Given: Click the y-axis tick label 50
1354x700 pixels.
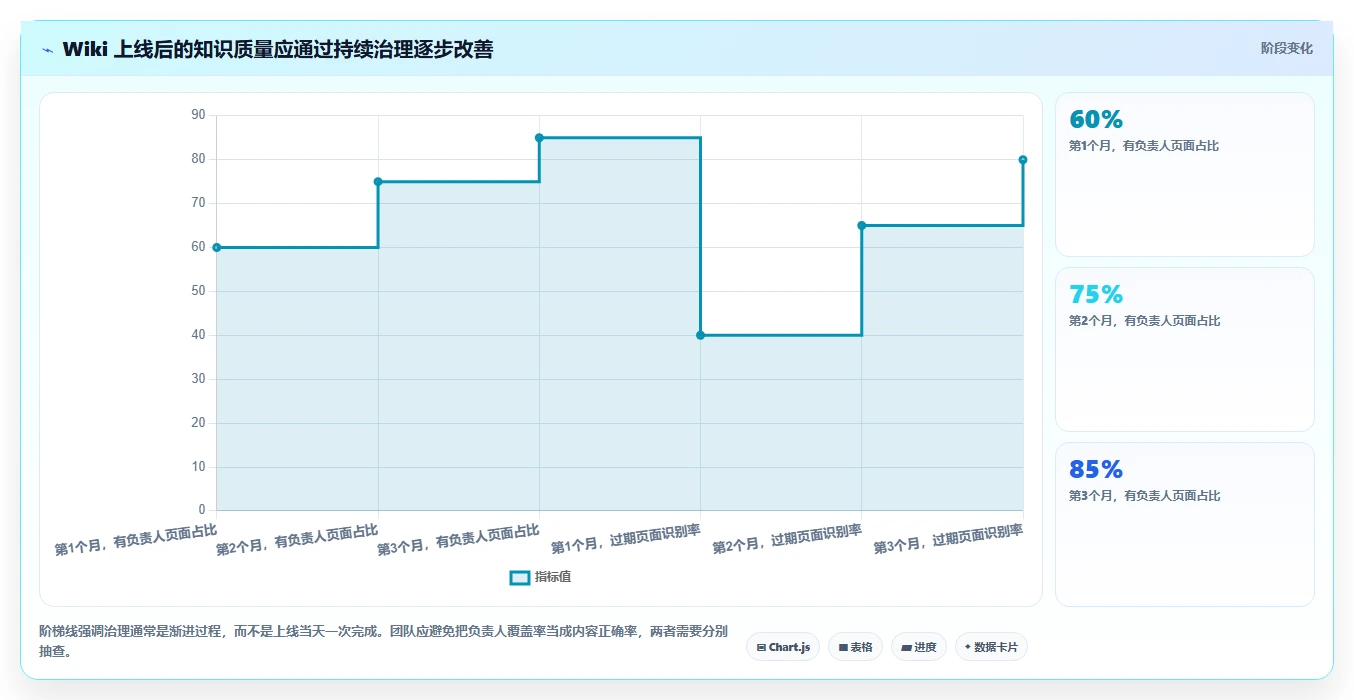Looking at the screenshot, I should coord(198,291).
